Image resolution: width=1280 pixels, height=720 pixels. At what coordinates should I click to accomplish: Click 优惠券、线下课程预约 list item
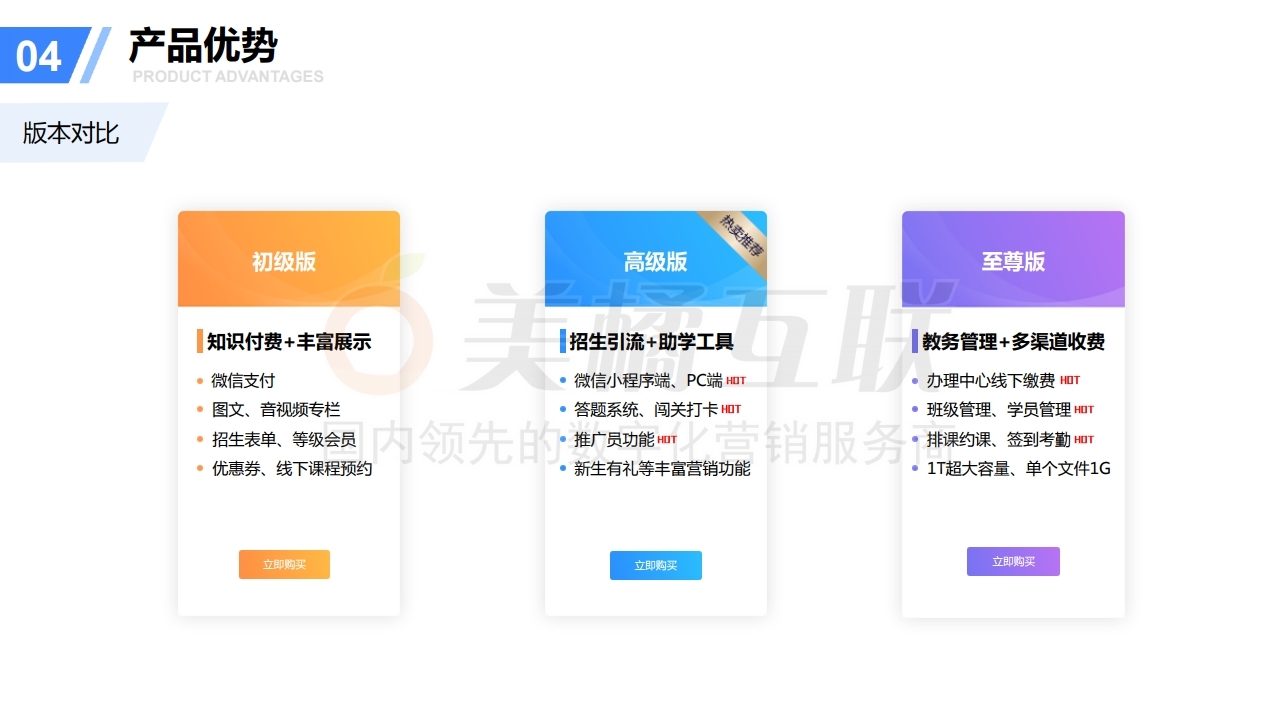[292, 468]
